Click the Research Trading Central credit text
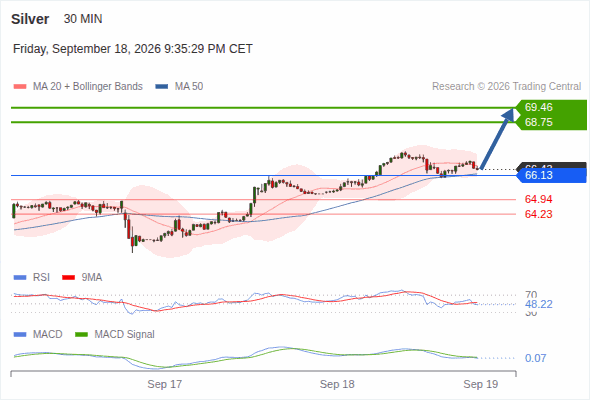Viewport: 590px width, 400px height. click(x=506, y=87)
